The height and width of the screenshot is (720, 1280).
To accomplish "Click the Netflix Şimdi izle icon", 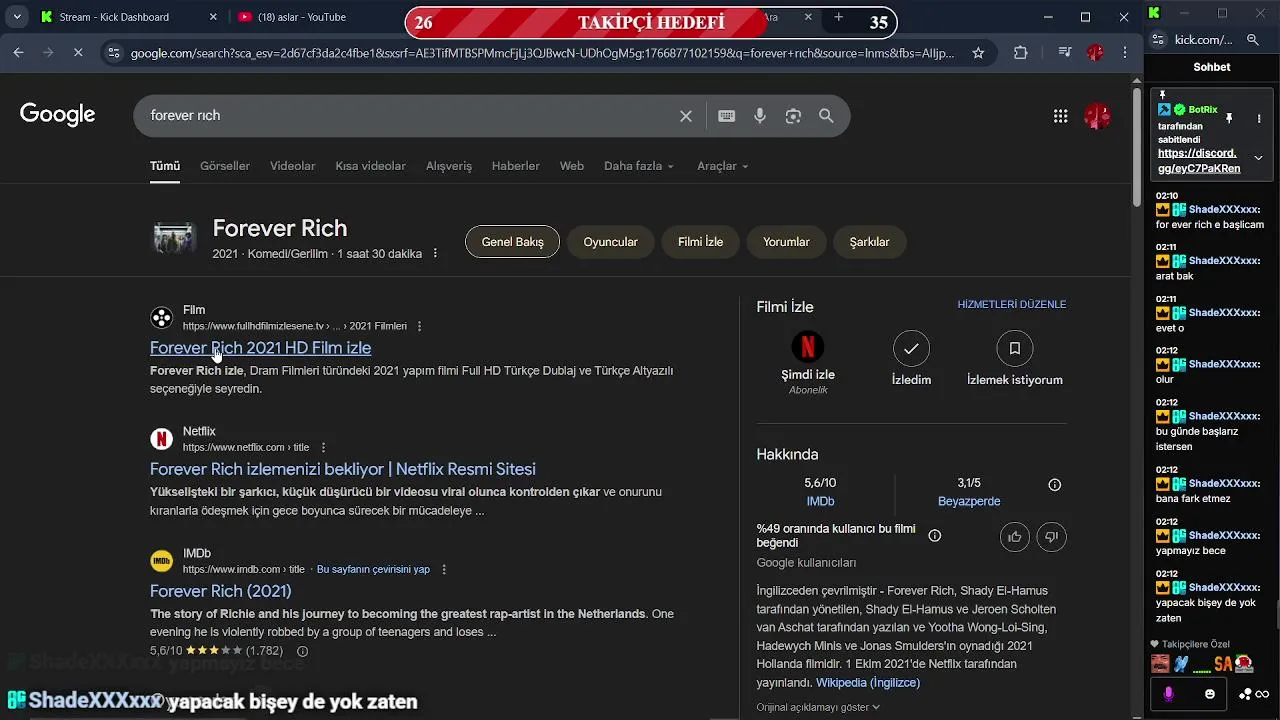I will coord(808,347).
